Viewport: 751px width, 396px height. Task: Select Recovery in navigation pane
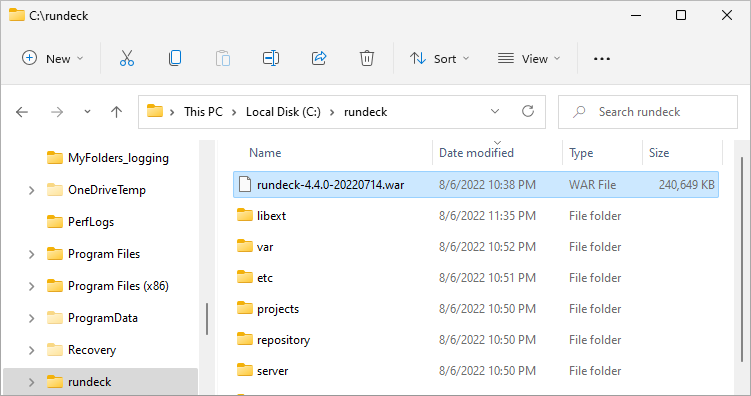click(92, 350)
